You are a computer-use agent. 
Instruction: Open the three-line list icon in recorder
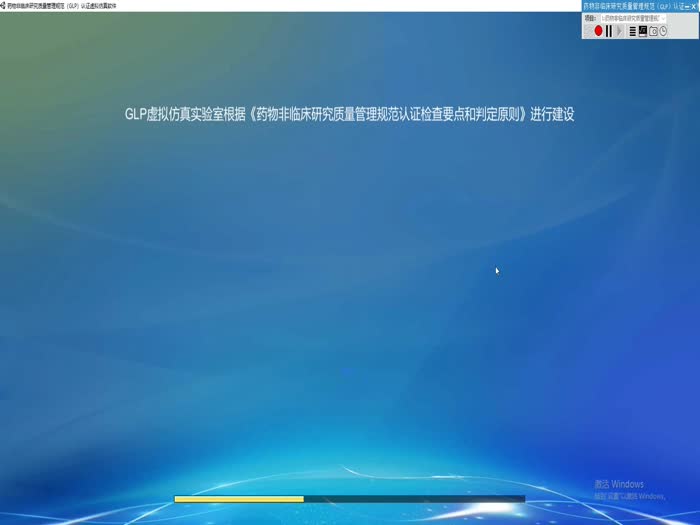(x=632, y=31)
